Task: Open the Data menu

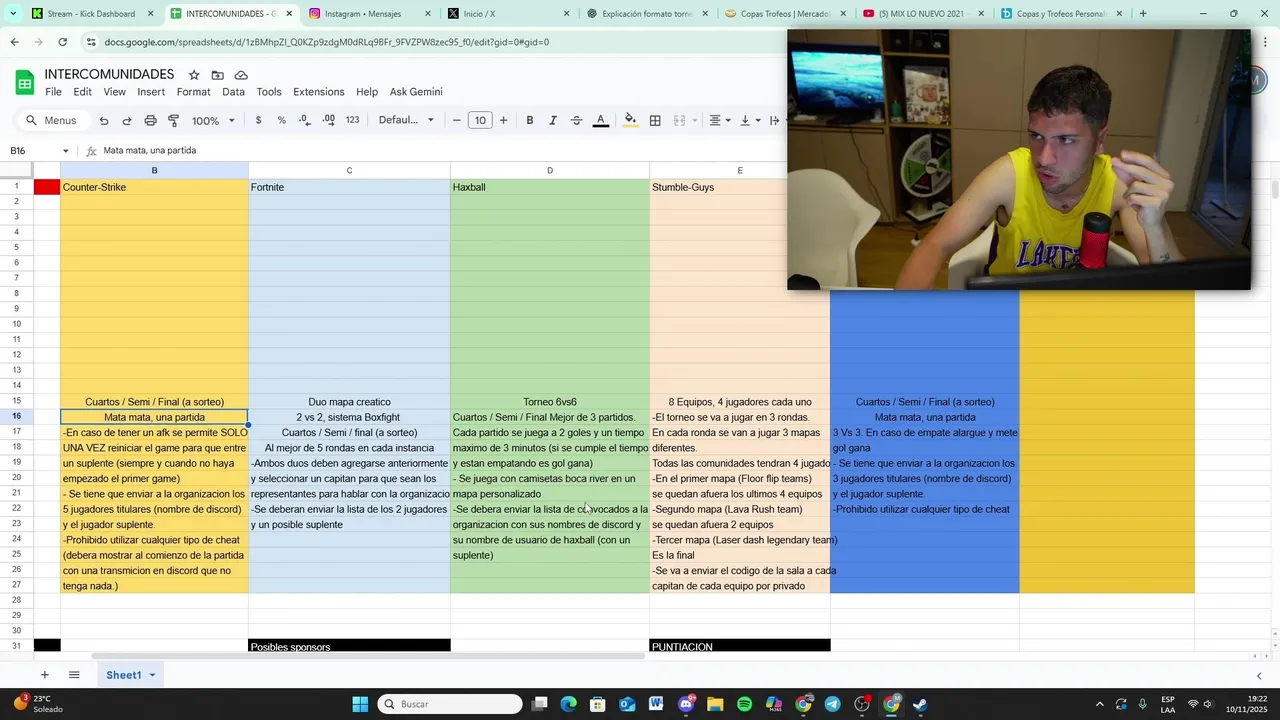Action: pyautogui.click(x=233, y=92)
